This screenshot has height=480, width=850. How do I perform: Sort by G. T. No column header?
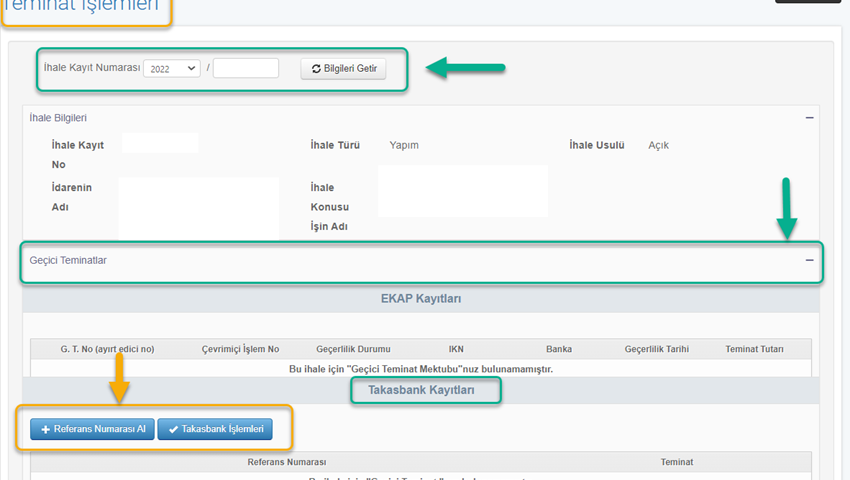pos(107,349)
